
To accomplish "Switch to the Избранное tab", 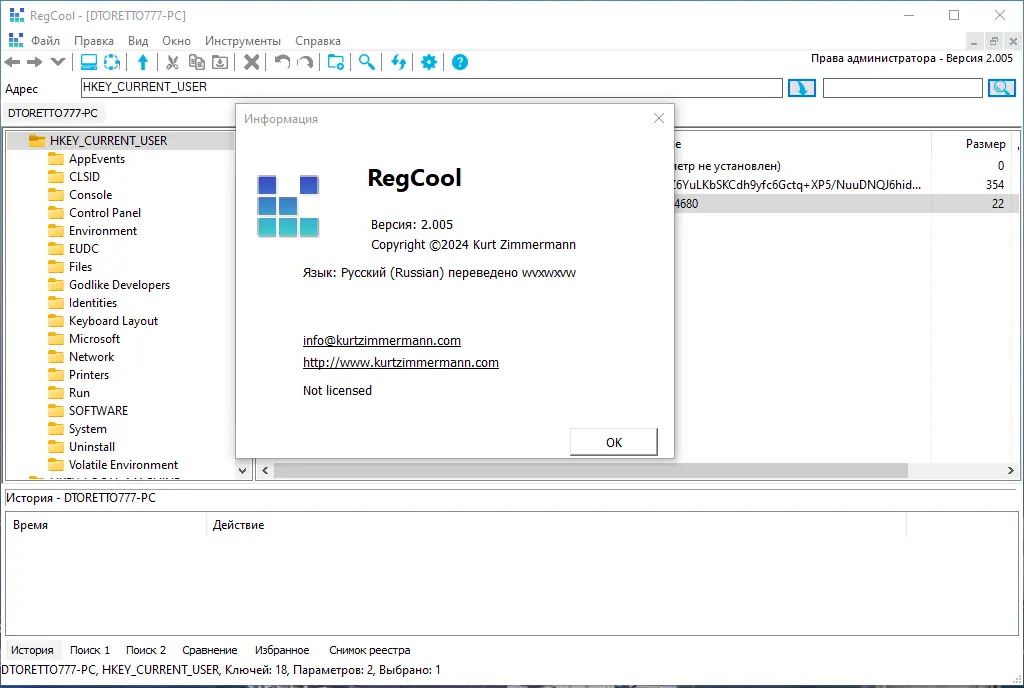I will [x=282, y=650].
